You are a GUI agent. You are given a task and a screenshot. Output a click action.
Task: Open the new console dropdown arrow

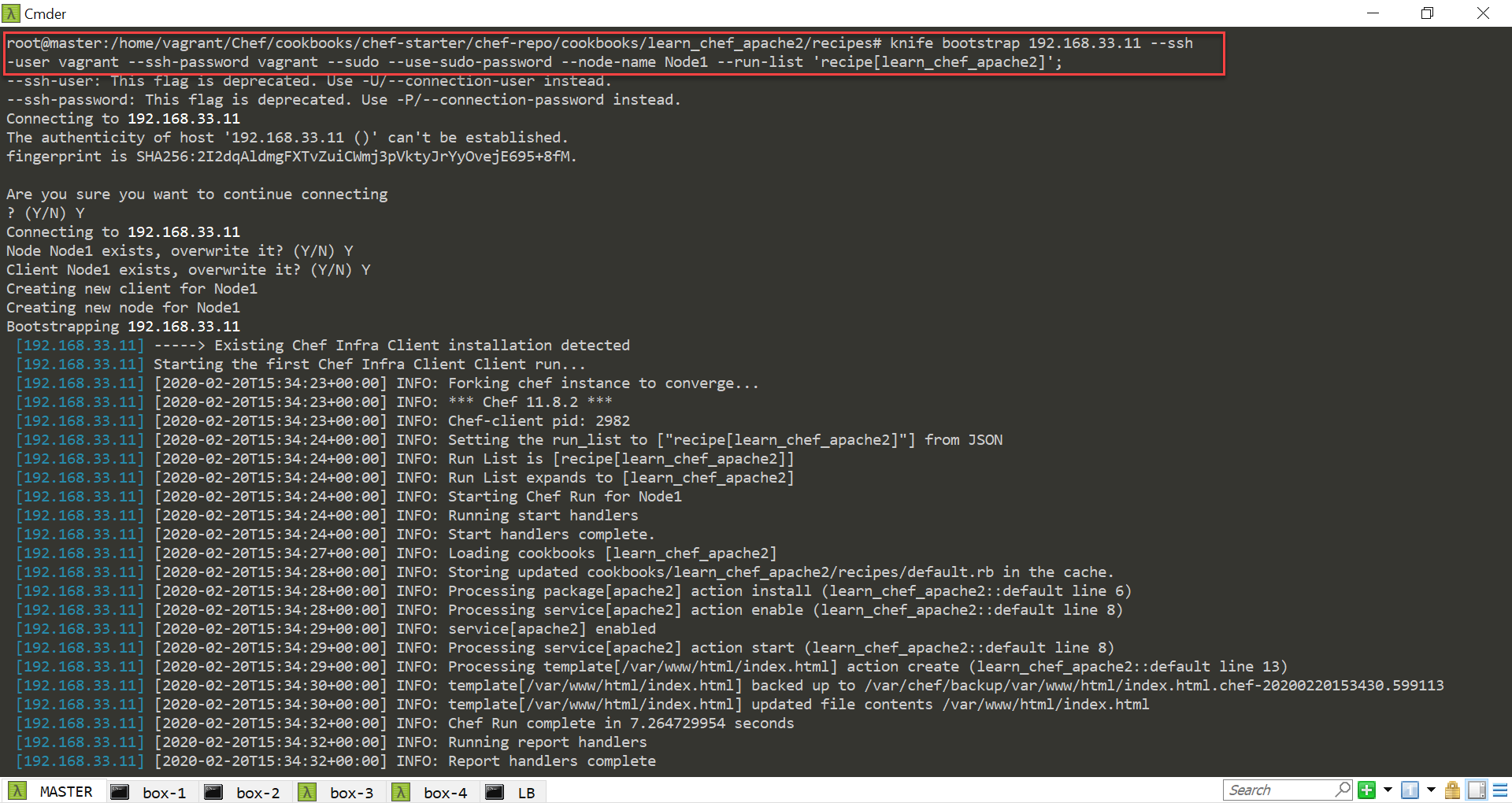tap(1388, 790)
